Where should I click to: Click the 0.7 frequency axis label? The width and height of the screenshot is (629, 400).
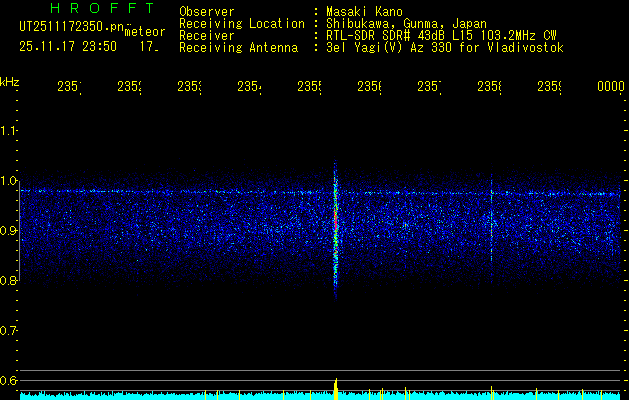(x=8, y=331)
